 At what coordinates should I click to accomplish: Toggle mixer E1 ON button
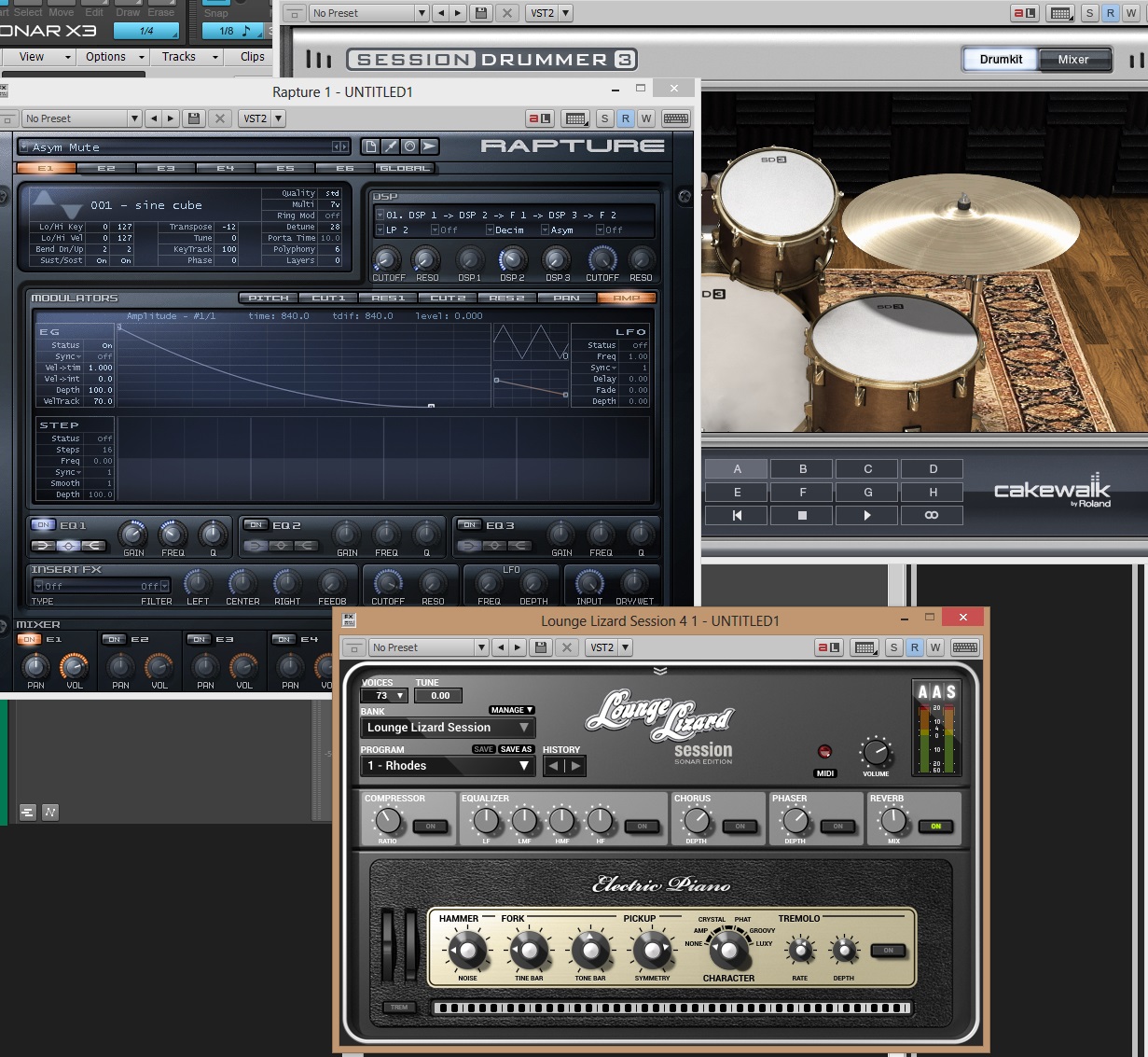(x=30, y=639)
